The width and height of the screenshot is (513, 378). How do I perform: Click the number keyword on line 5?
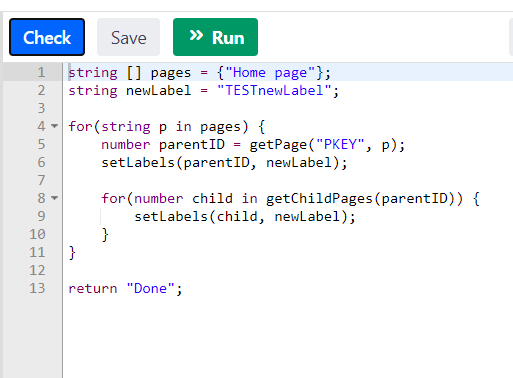(126, 145)
